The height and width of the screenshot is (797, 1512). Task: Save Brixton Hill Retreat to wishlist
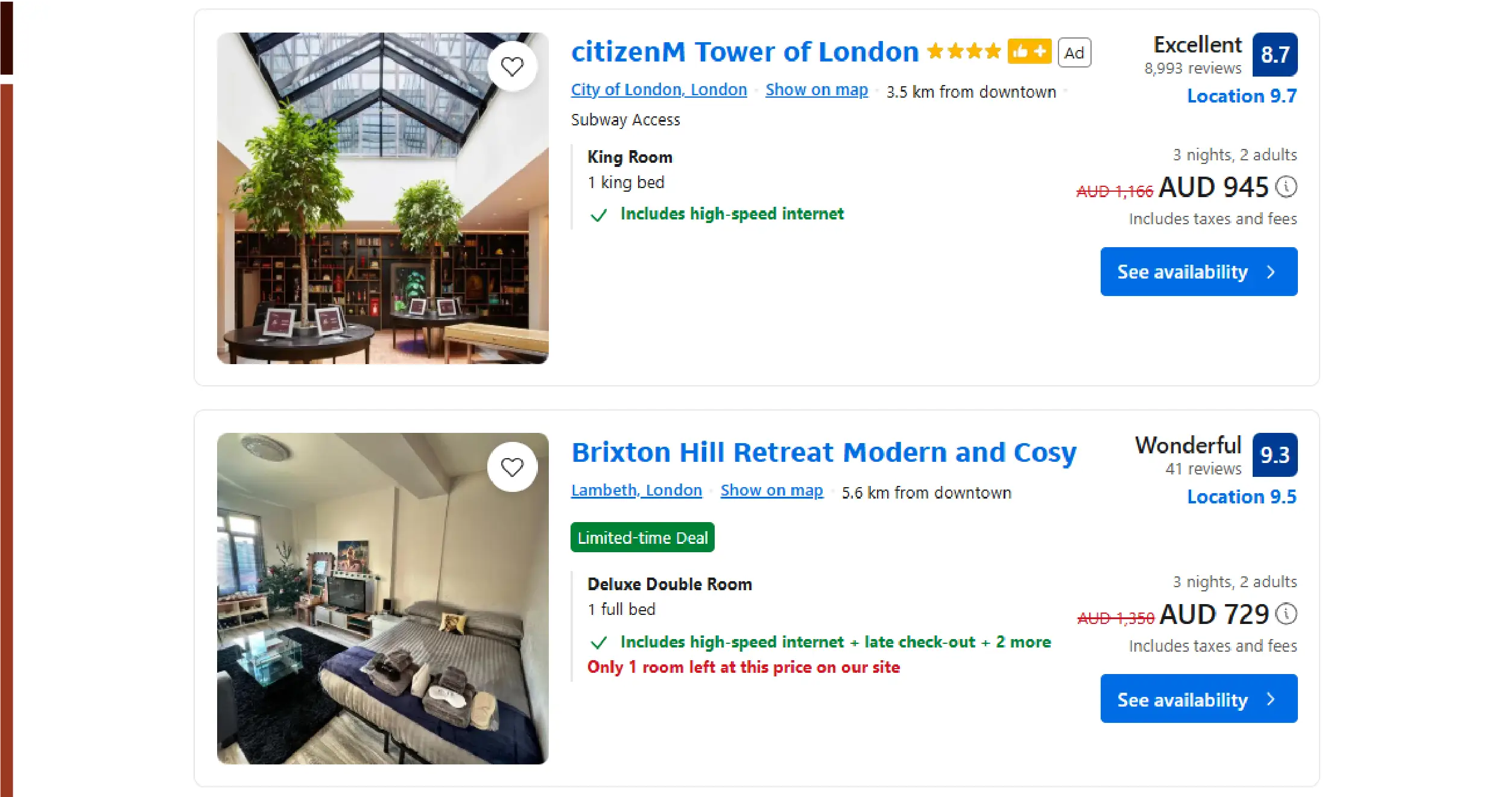coord(512,467)
